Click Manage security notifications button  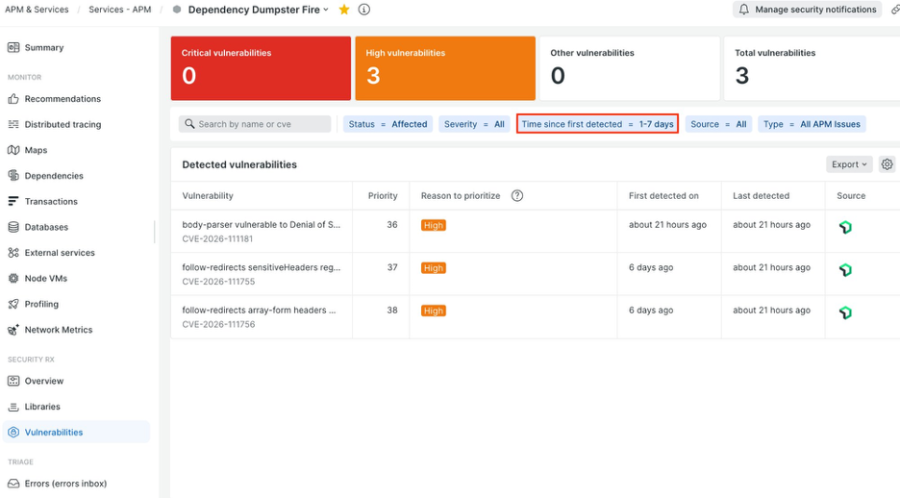(807, 9)
